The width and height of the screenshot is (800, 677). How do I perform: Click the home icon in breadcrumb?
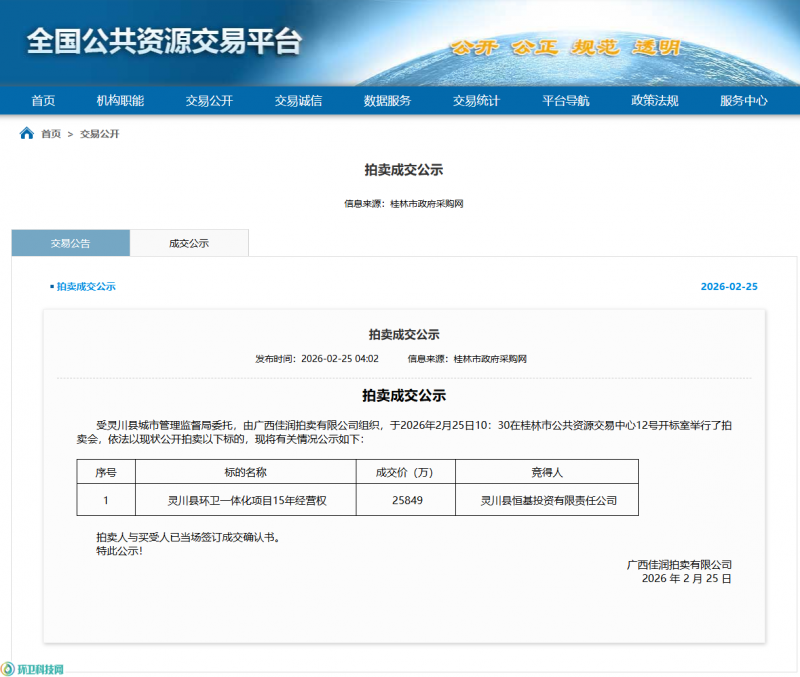[27, 134]
